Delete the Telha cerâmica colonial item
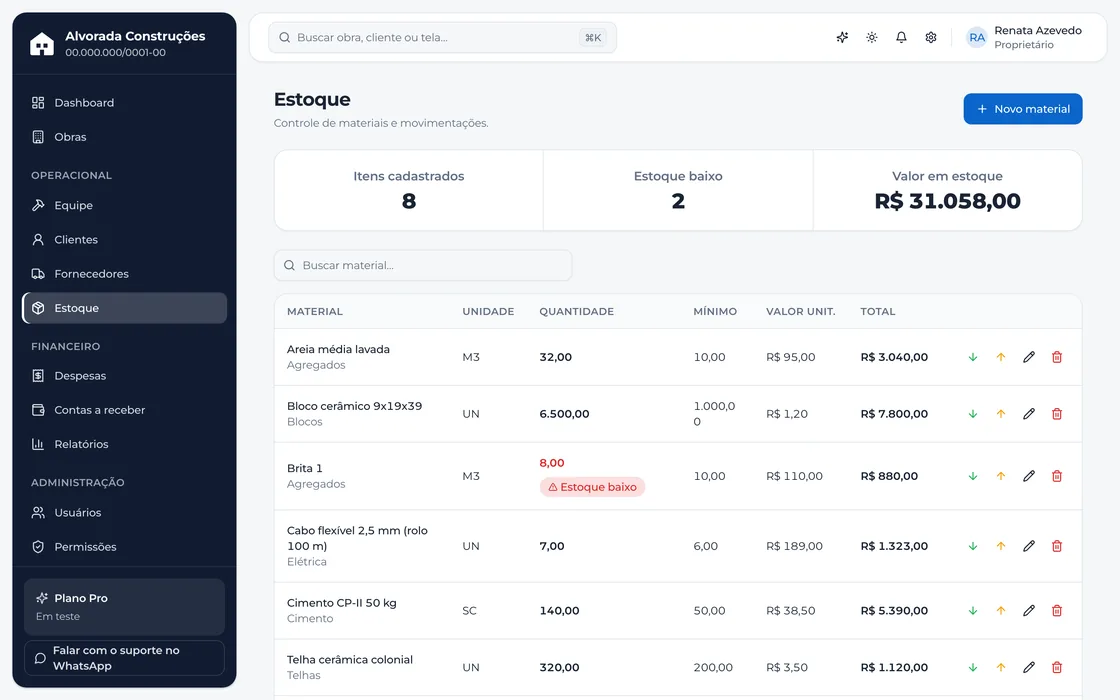This screenshot has height=700, width=1120. coord(1056,667)
